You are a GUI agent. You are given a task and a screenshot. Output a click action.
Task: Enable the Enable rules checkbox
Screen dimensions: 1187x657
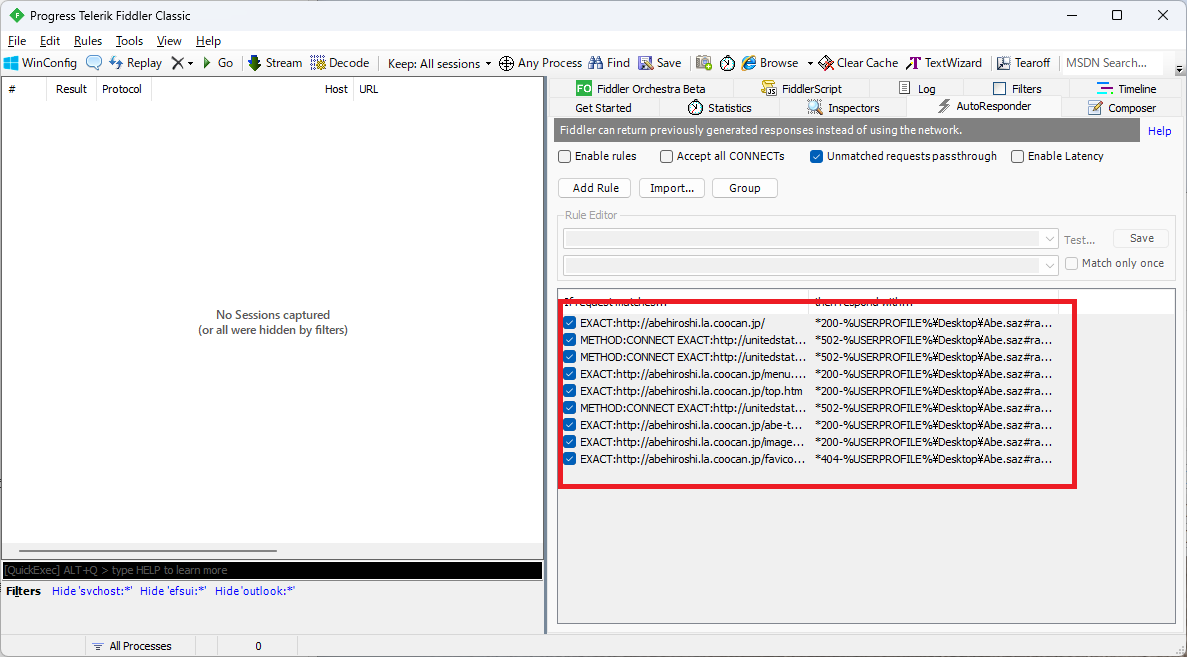pos(565,157)
